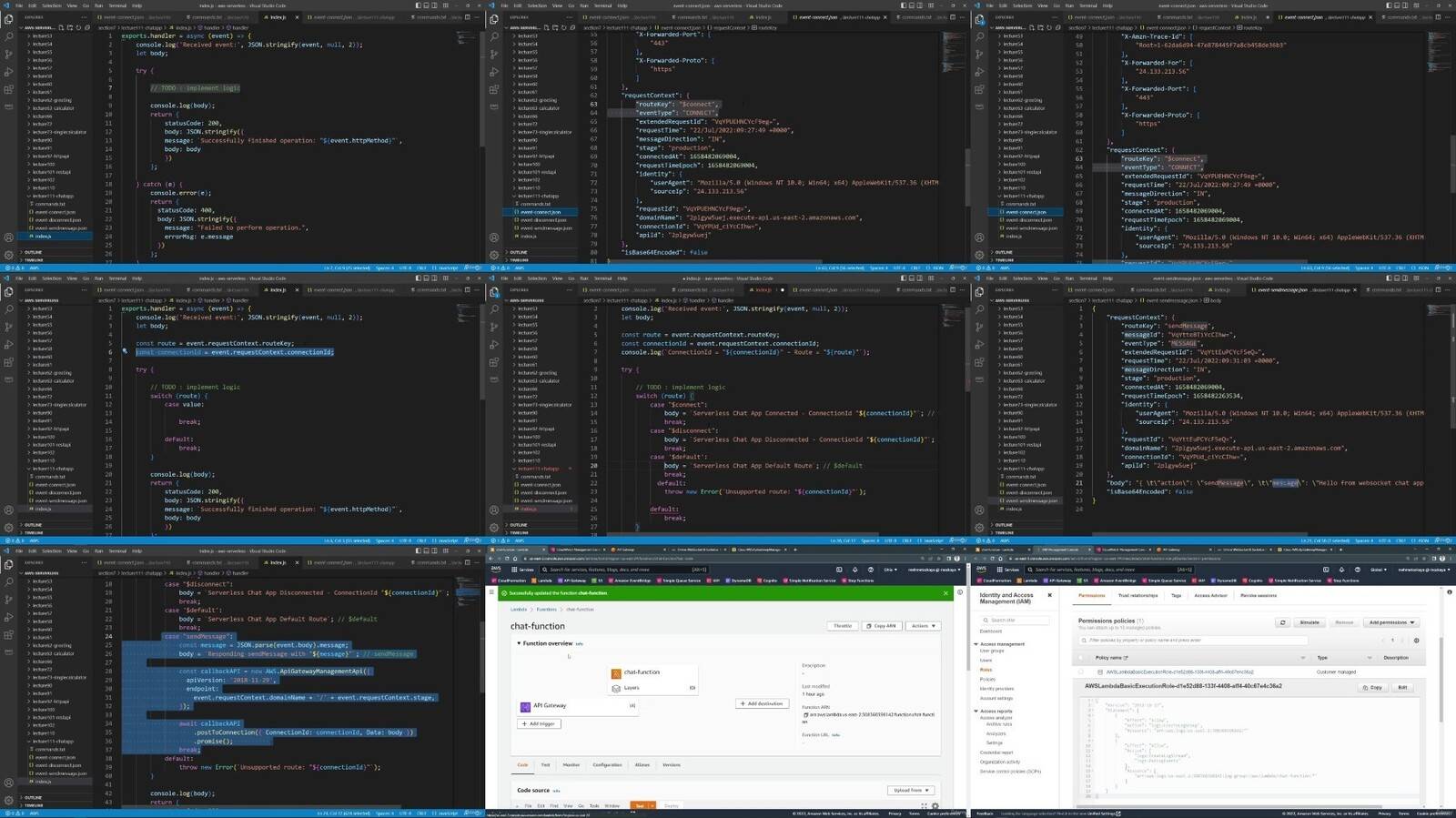The image size is (1456, 818).
Task: Collapse the Function overview section
Action: (519, 643)
